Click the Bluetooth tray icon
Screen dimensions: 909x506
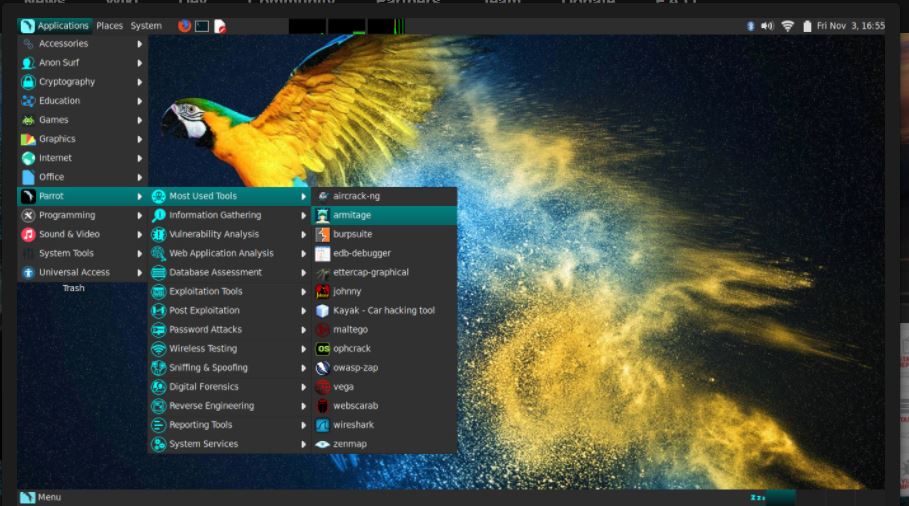[750, 26]
